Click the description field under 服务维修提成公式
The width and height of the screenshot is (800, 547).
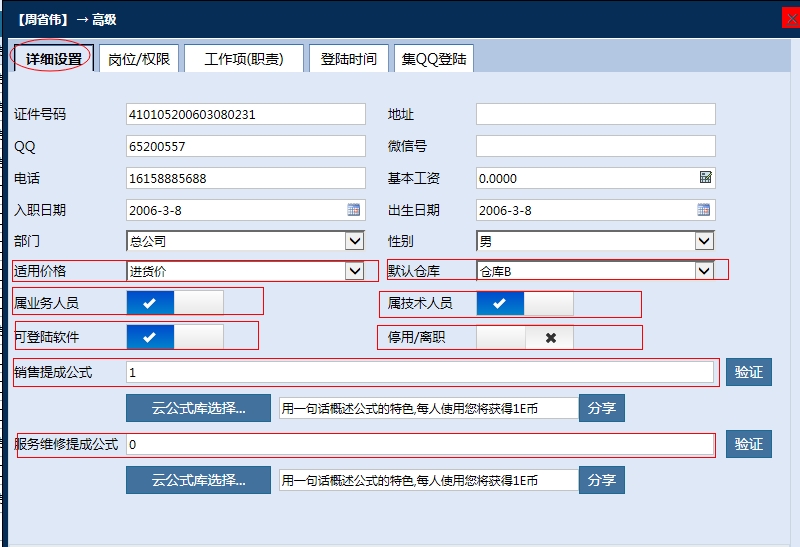point(429,480)
